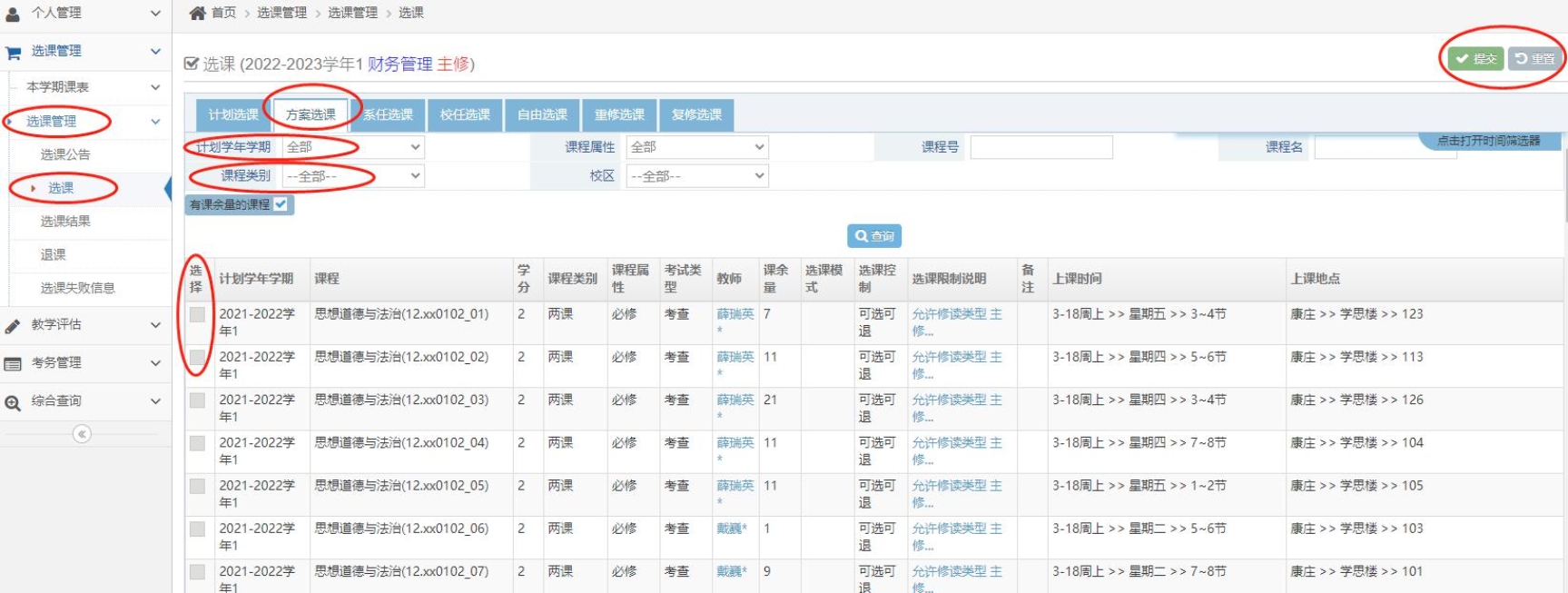Click the pencil icon for 教学评估
The image size is (1568, 593).
13,326
